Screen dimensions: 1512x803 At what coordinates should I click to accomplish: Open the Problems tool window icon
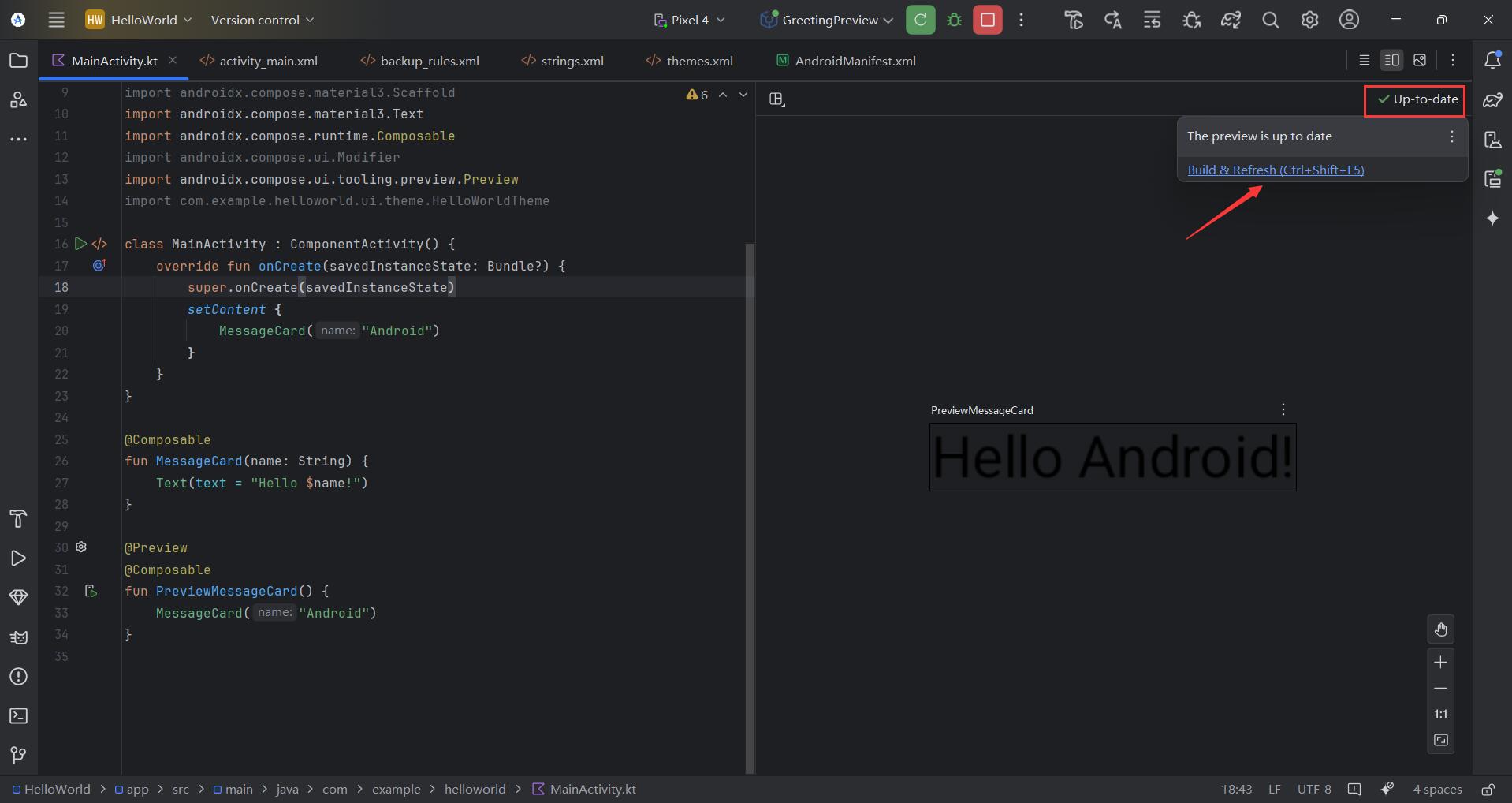tap(18, 676)
